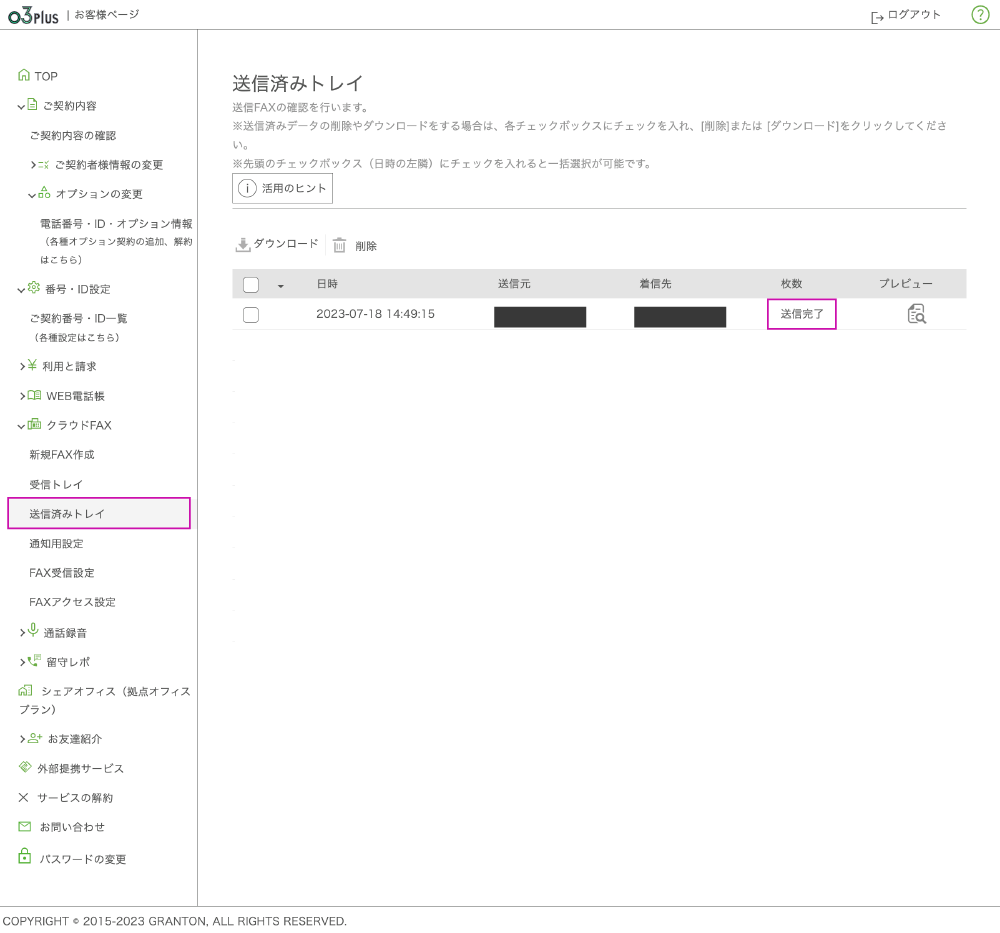Collapse the 番号・ID設定 chevron
This screenshot has height=933, width=1000.
(22, 290)
